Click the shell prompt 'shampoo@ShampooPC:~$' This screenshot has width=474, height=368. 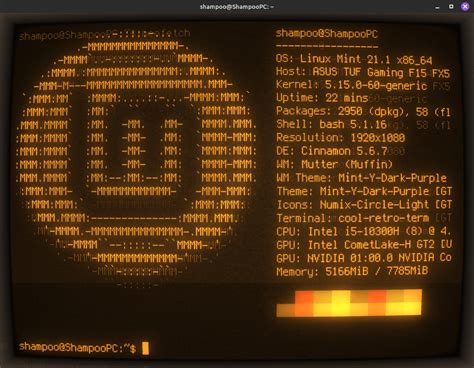click(77, 348)
